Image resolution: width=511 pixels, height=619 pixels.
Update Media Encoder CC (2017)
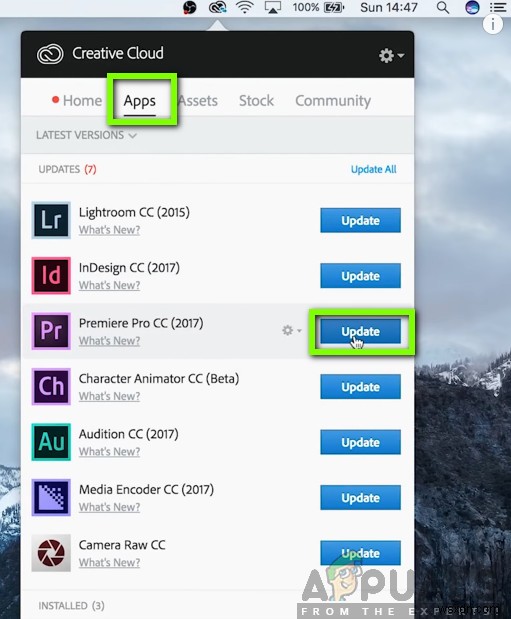click(361, 497)
